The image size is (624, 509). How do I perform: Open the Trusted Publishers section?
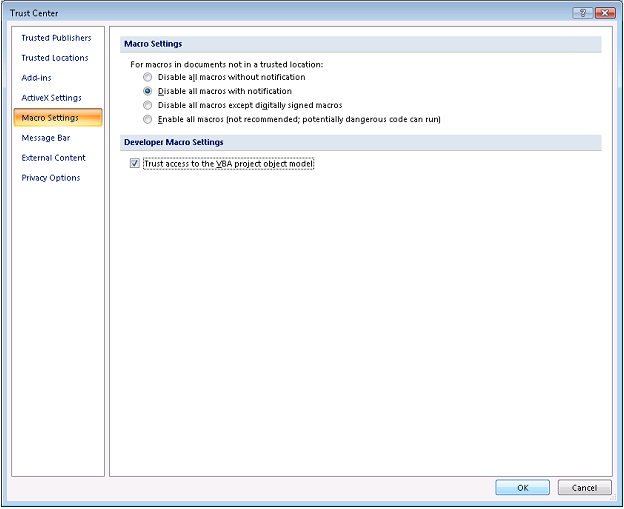point(56,38)
